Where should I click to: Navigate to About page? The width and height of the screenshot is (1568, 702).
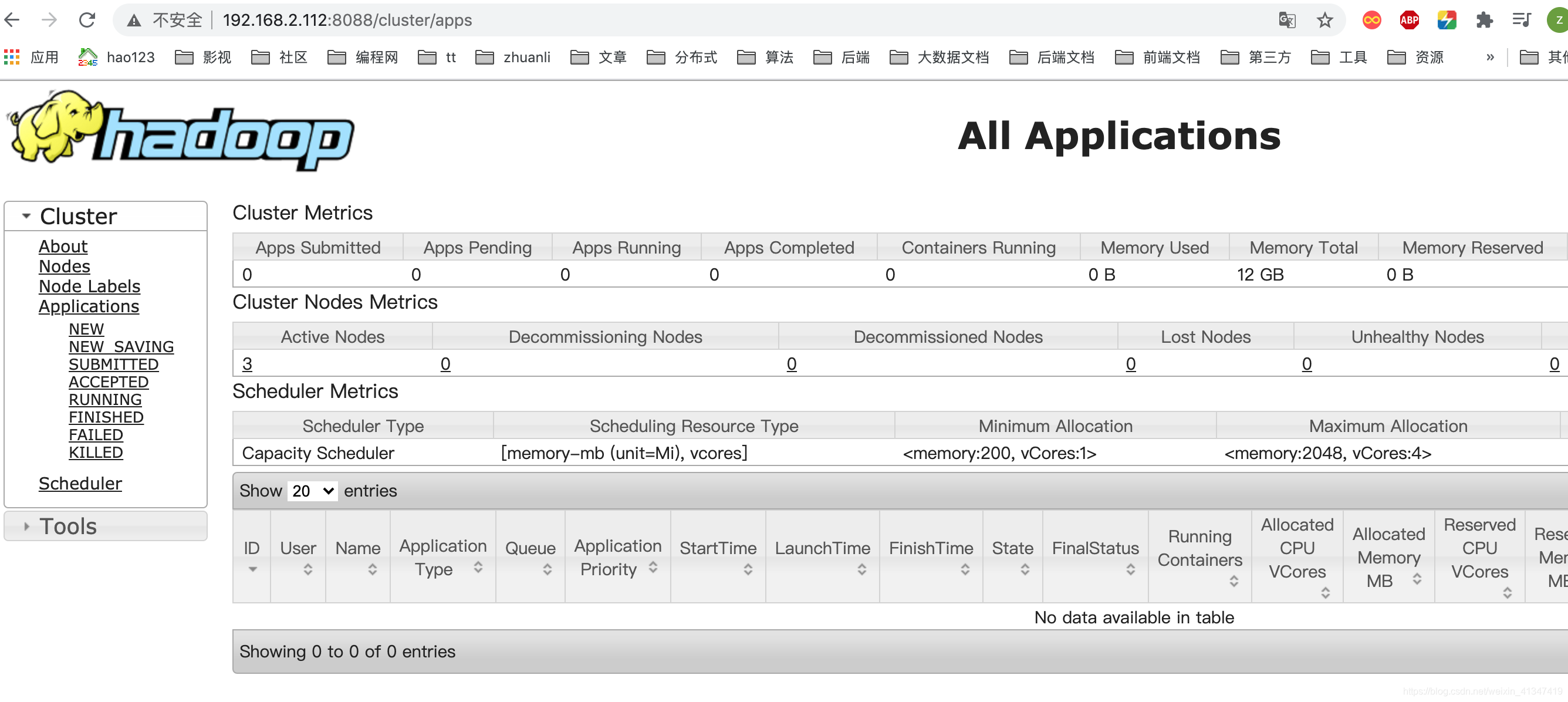pos(62,245)
